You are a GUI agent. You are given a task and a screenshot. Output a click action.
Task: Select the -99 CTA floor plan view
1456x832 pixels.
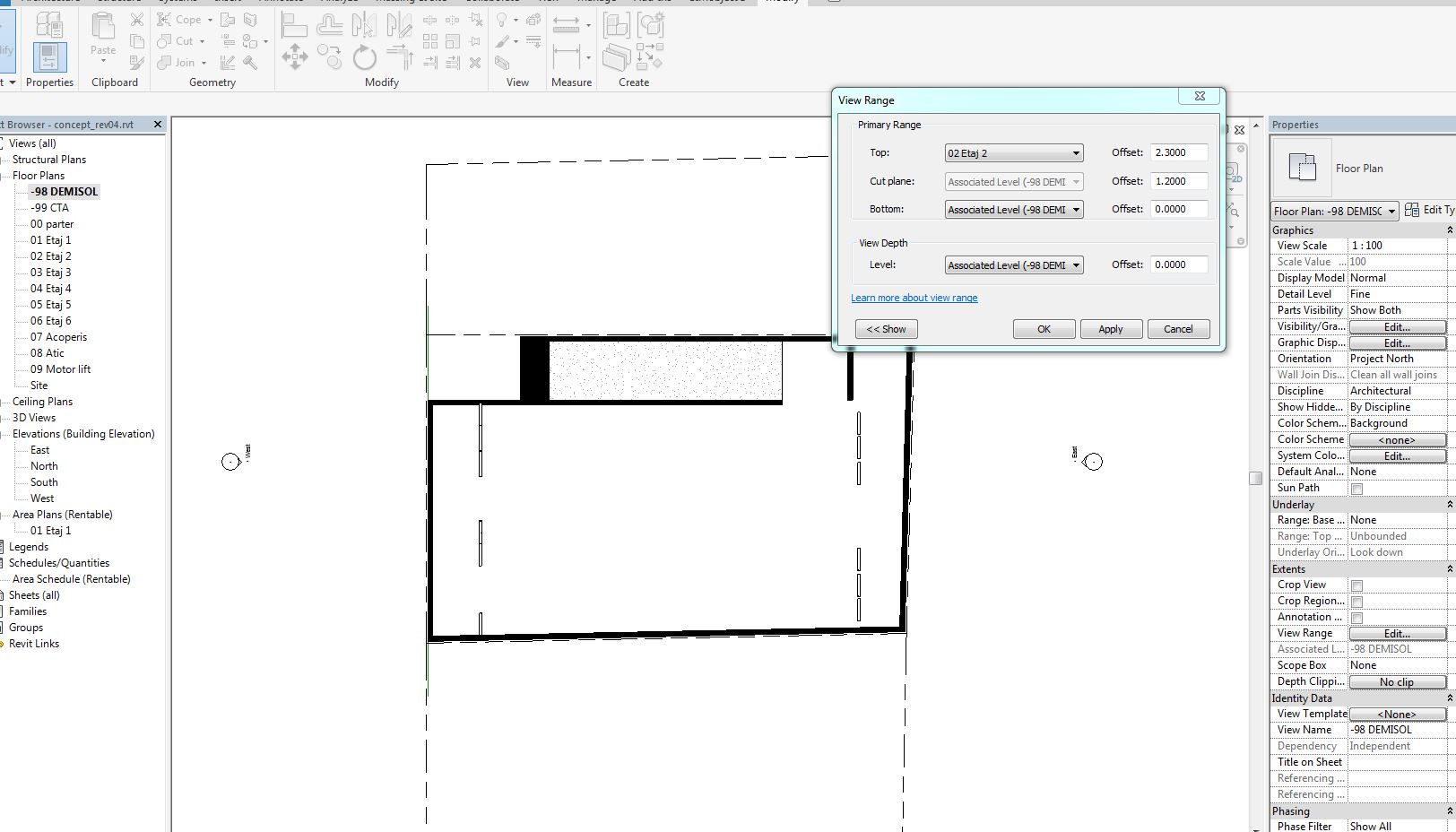click(x=49, y=208)
